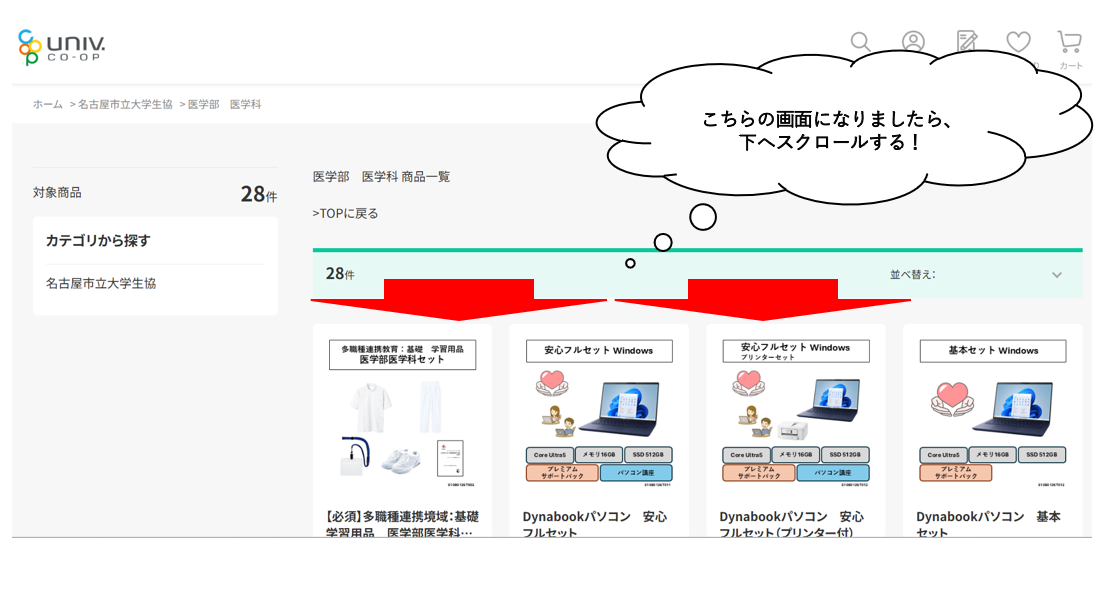Open 名古屋市立大学生協 breadcrumb link
The width and height of the screenshot is (1102, 598).
tap(125, 104)
